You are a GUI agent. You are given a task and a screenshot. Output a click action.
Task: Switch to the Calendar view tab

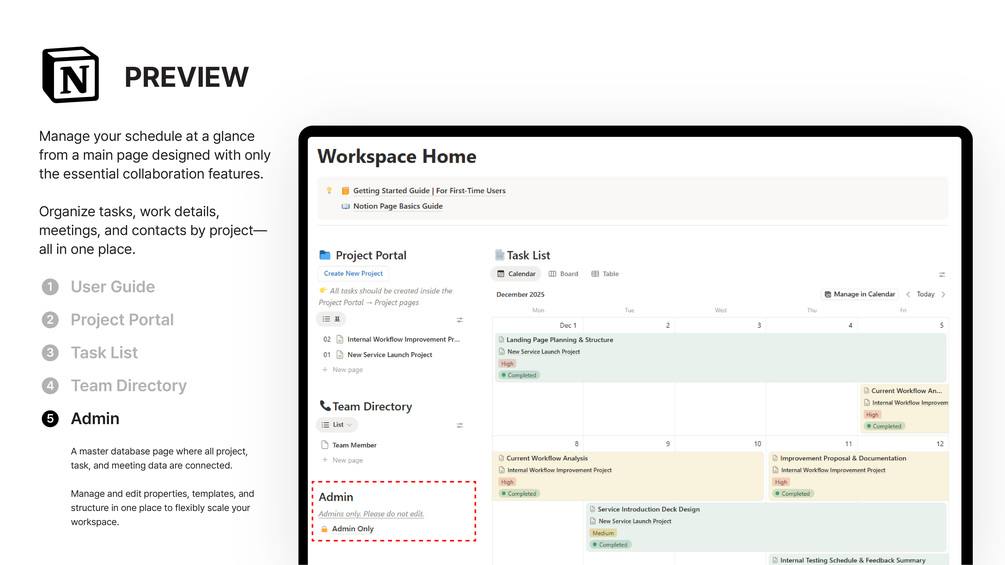pyautogui.click(x=516, y=274)
